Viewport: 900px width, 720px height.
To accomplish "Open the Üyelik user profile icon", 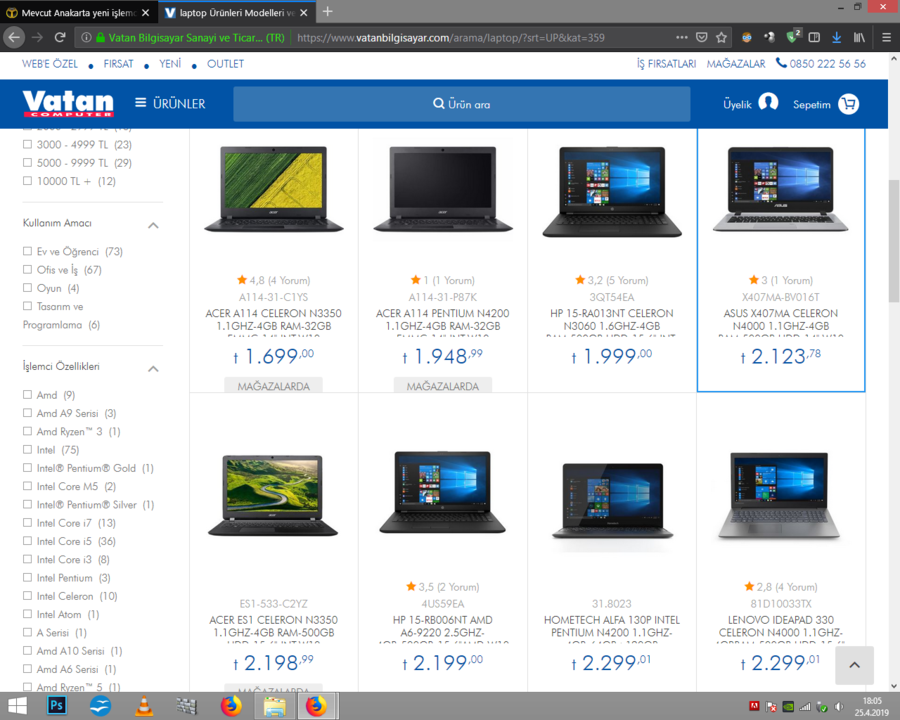I will (768, 103).
